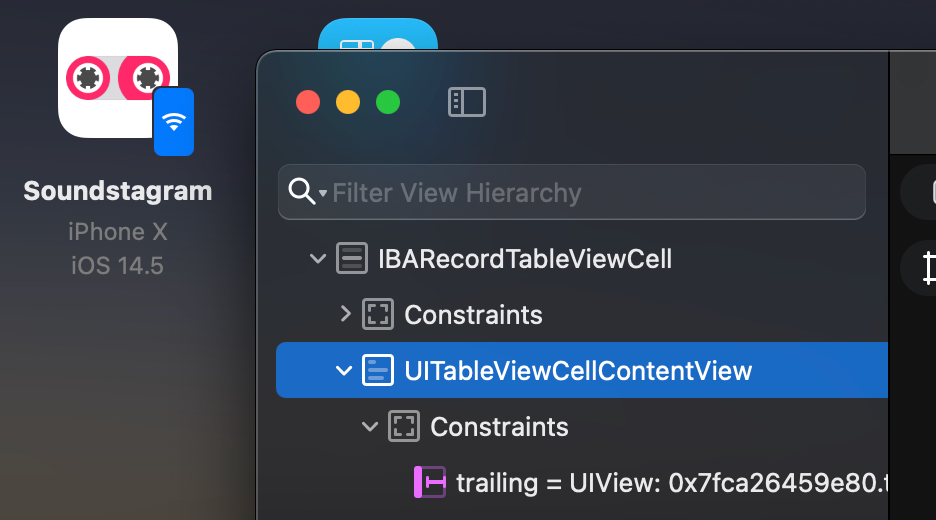Viewport: 936px width, 520px height.
Task: Select collapsed Constraints label under IBARecordTableViewCell
Action: coord(473,315)
